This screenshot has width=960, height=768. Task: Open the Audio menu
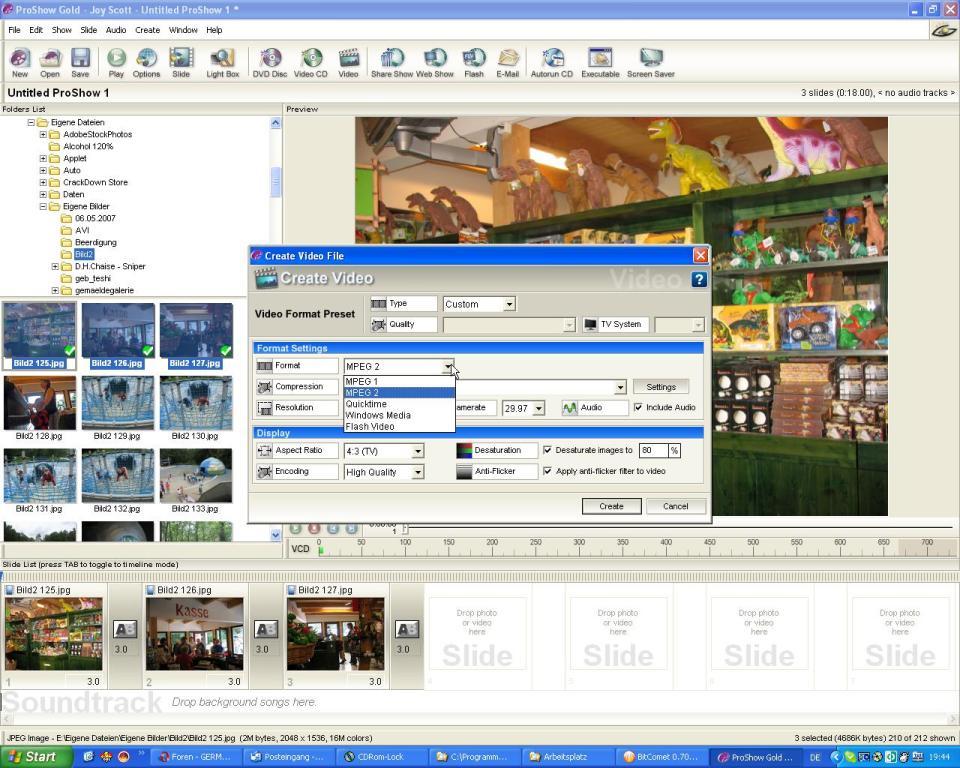point(116,30)
